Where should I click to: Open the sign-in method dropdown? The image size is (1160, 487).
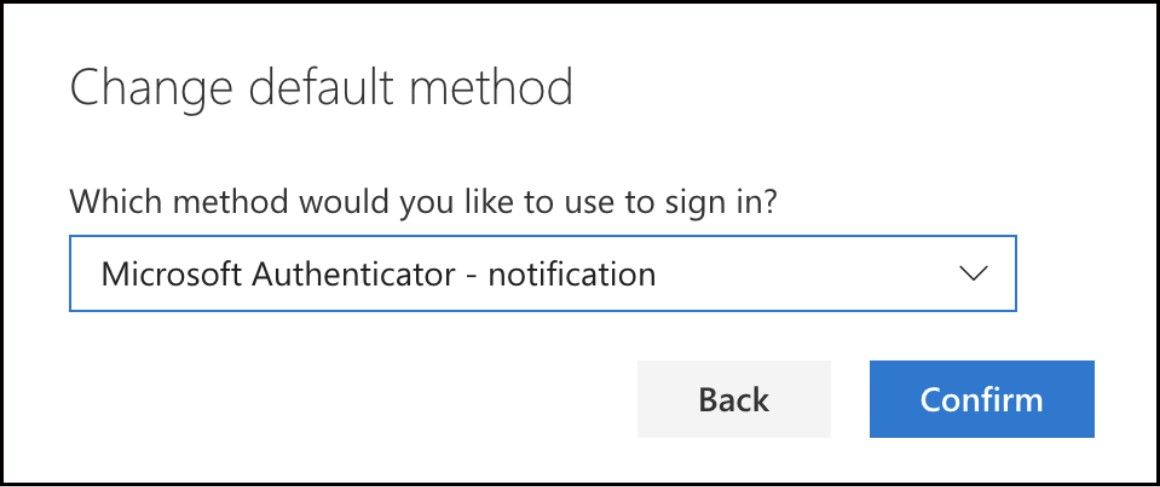click(542, 273)
